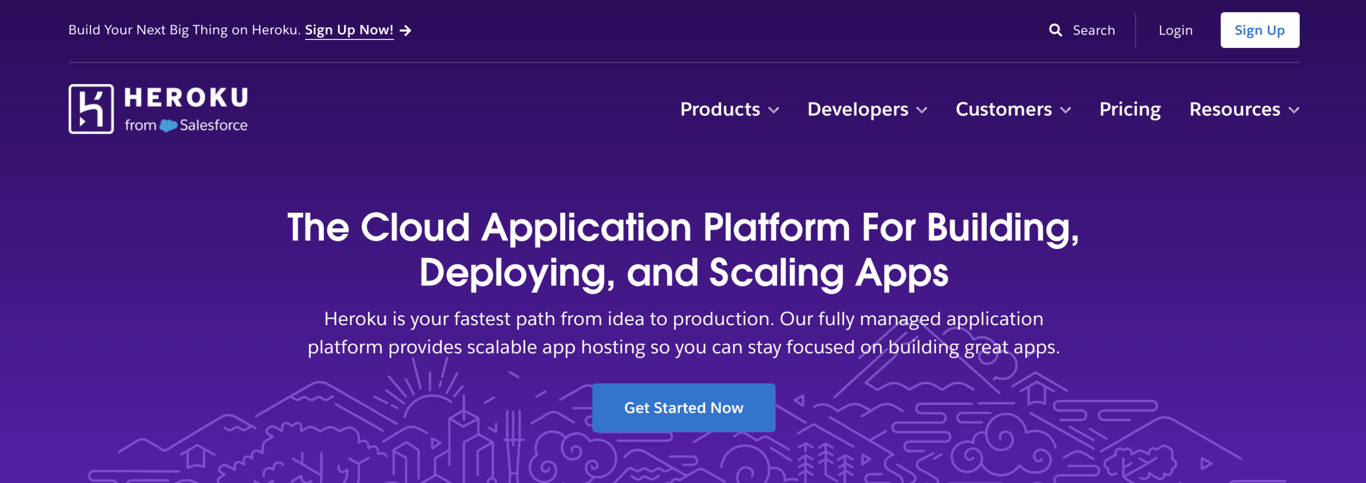Click the Heroku logo icon
1366x483 pixels.
tap(91, 108)
